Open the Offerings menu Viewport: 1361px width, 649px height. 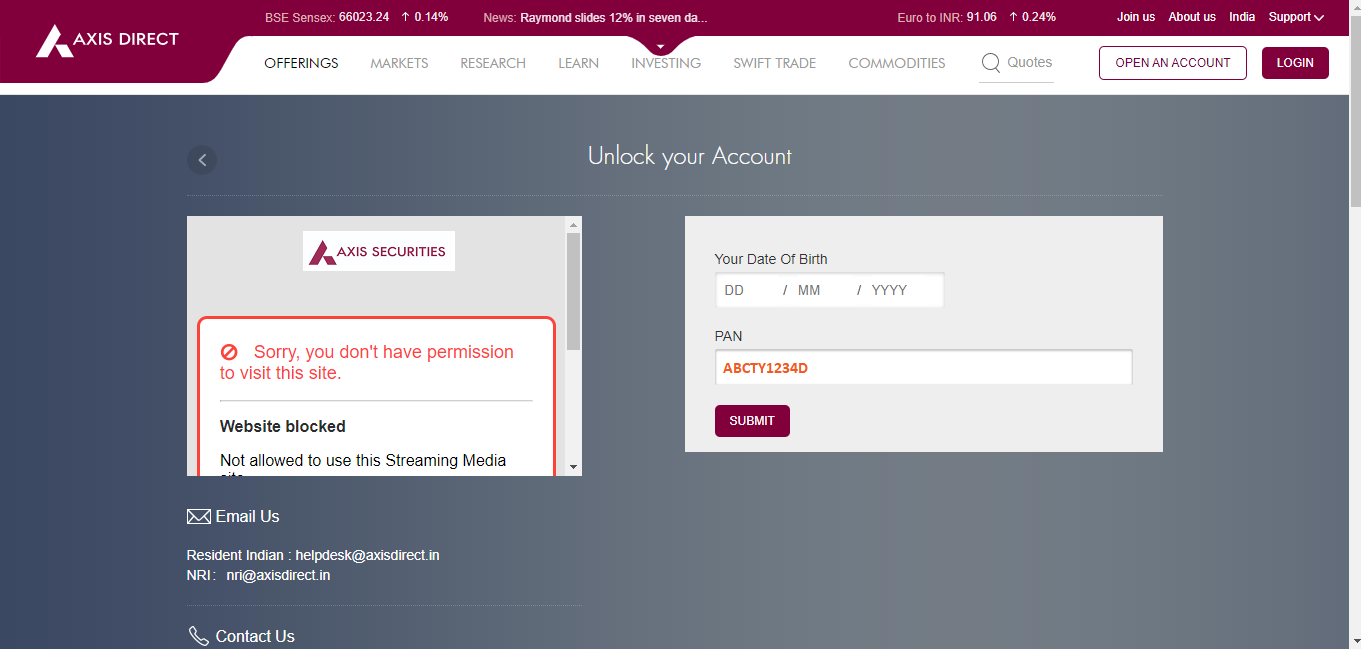click(x=301, y=63)
